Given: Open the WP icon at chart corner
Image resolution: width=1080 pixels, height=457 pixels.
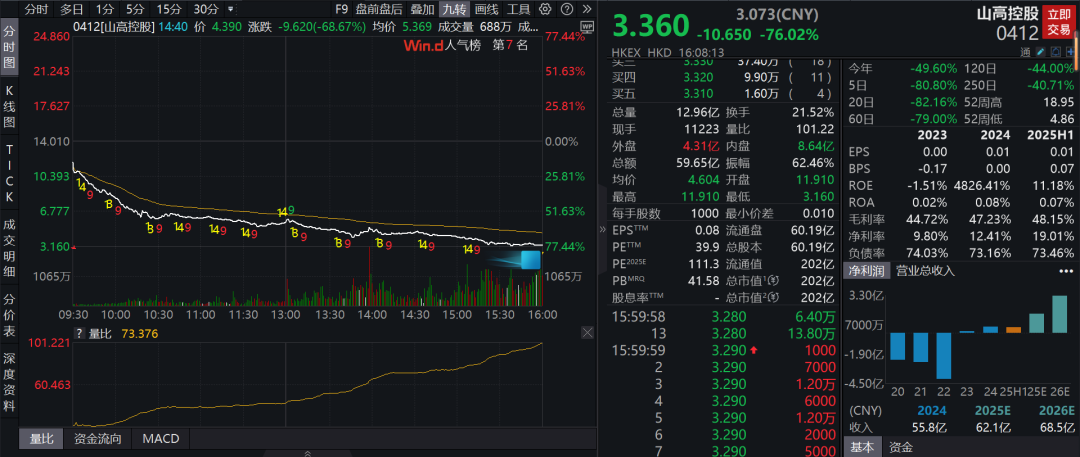Looking at the screenshot, I should pos(587,26).
